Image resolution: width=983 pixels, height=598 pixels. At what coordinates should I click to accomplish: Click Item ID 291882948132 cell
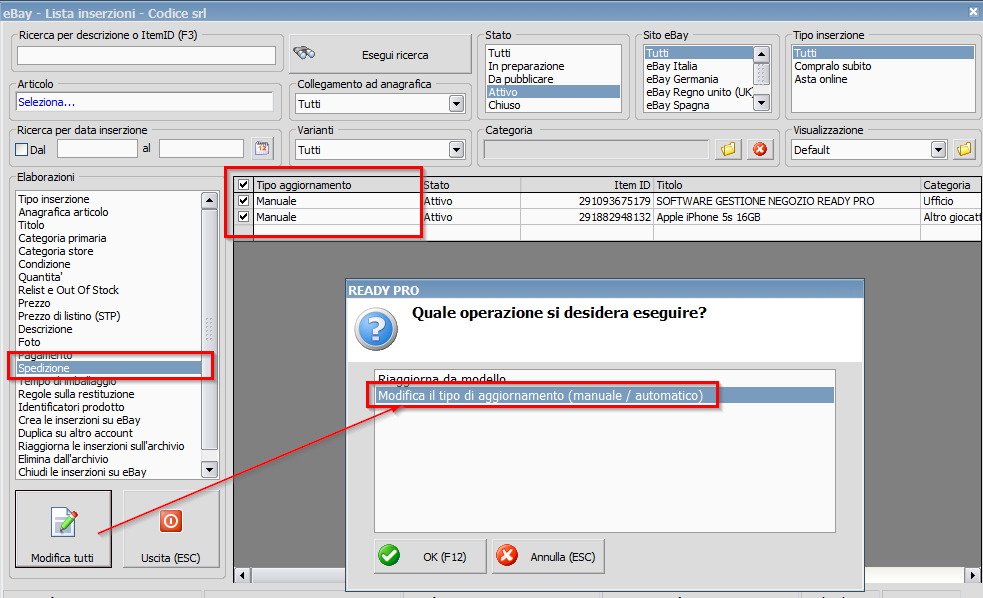tap(587, 217)
